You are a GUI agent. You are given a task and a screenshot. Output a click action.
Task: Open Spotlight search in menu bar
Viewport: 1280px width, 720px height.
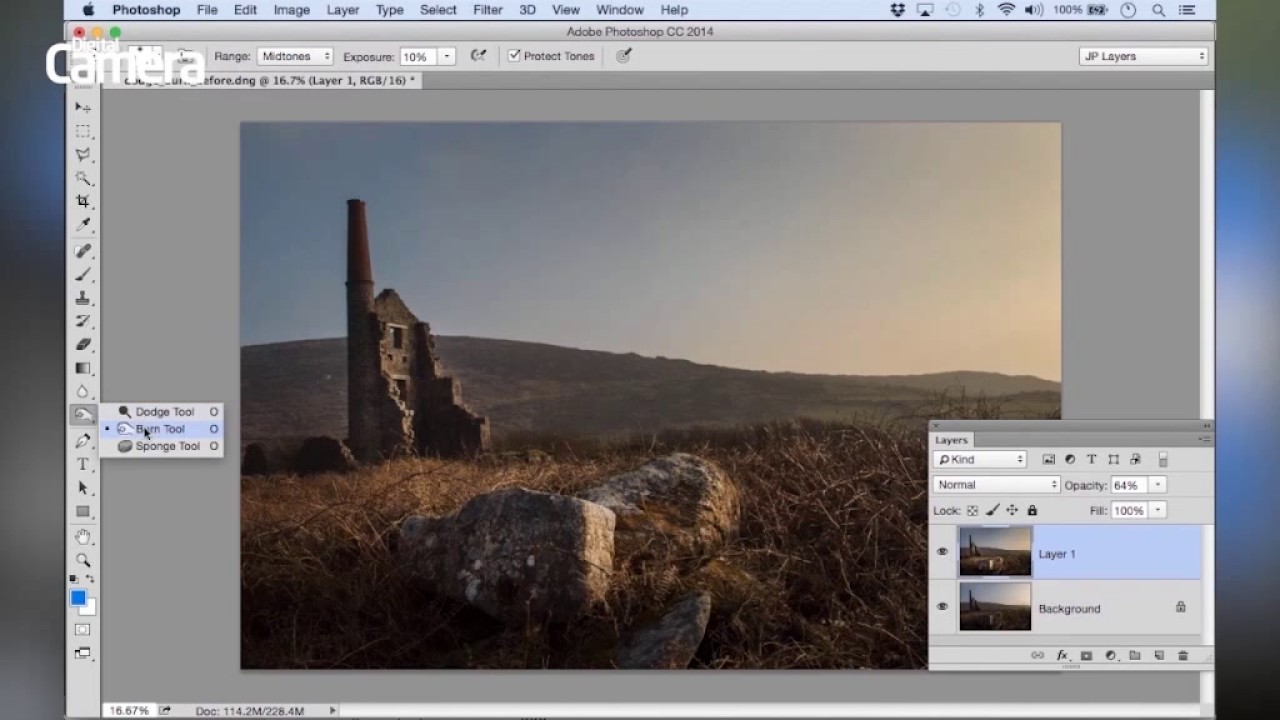(x=1158, y=10)
